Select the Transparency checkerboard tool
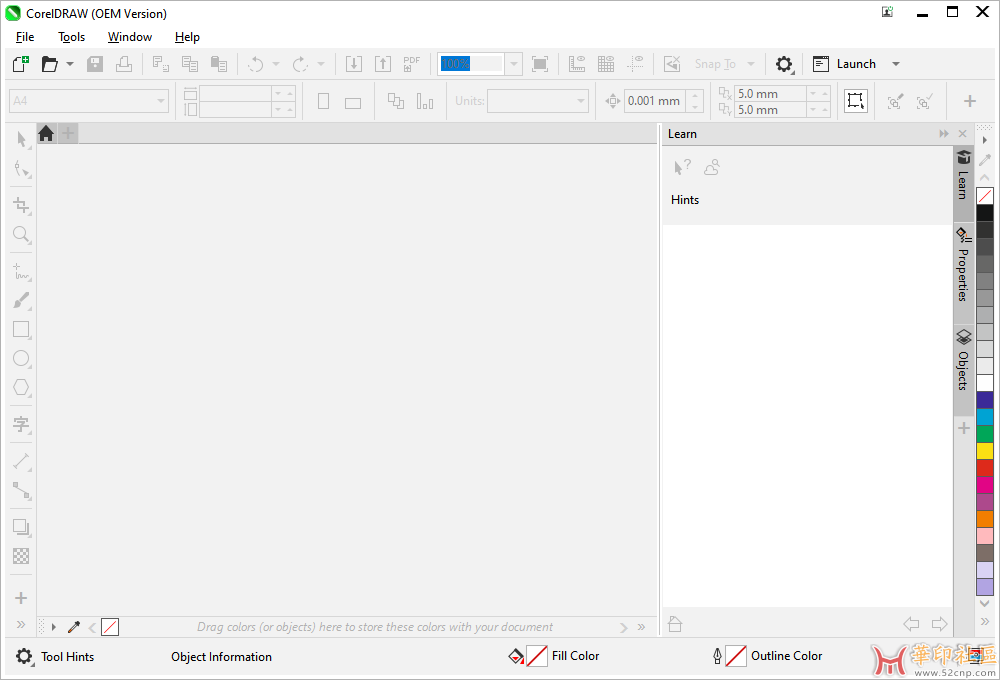This screenshot has width=1000, height=680. point(22,556)
